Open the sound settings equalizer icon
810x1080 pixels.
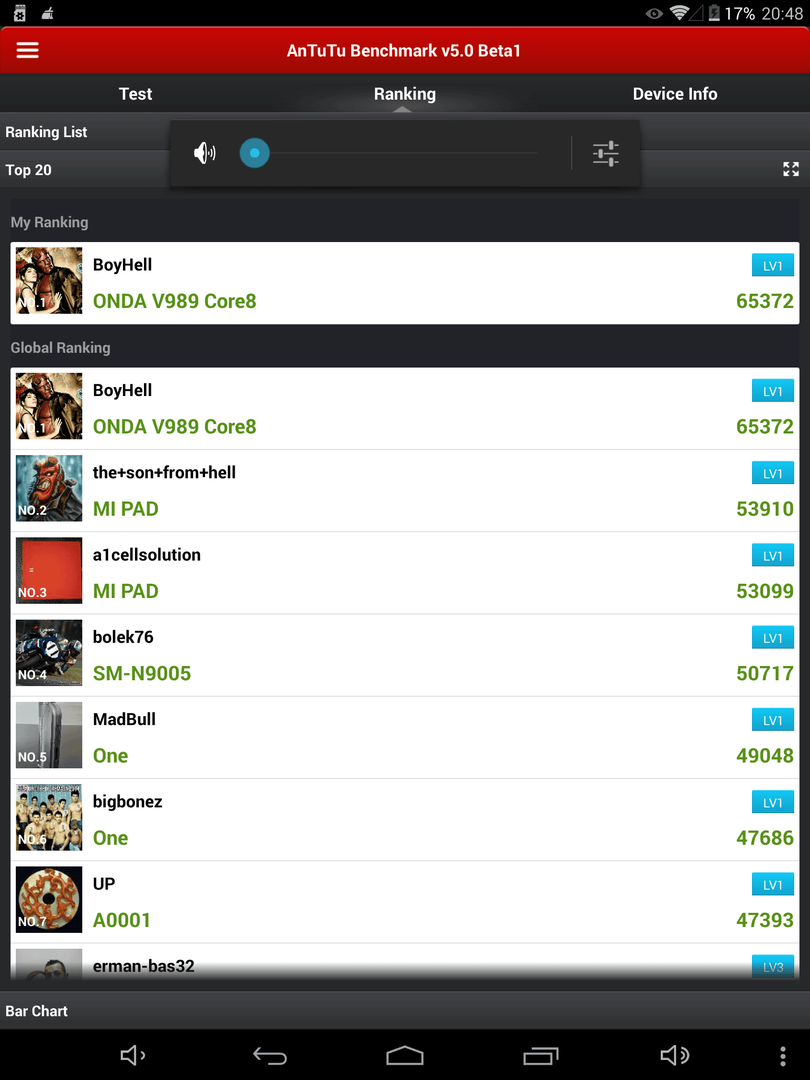(x=605, y=153)
